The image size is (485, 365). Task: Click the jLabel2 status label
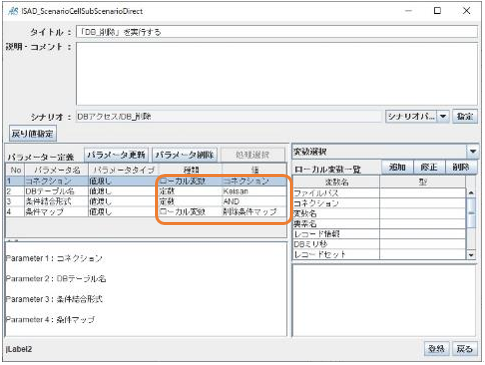pos(19,349)
